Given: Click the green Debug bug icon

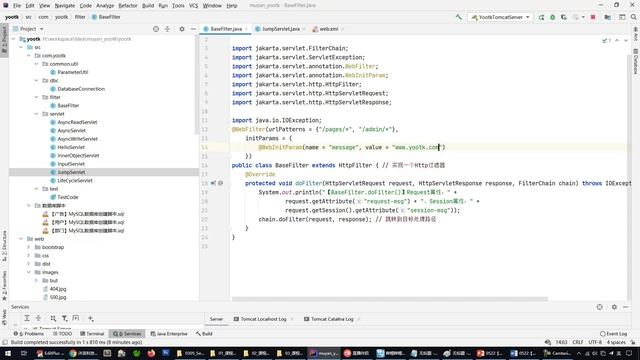Looking at the screenshot, I should 553,17.
